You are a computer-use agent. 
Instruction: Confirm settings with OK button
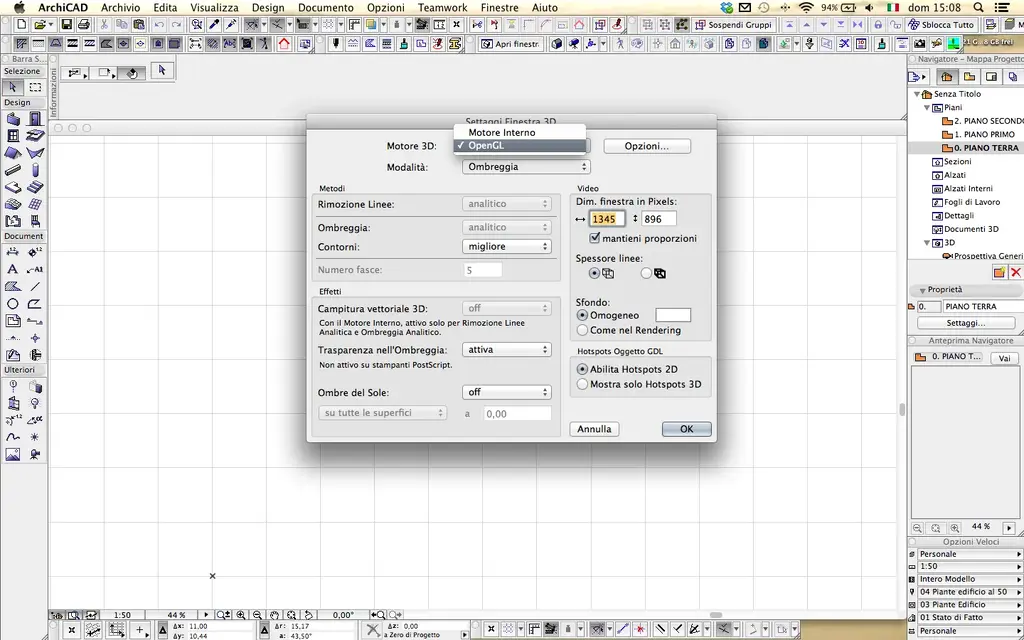(686, 428)
